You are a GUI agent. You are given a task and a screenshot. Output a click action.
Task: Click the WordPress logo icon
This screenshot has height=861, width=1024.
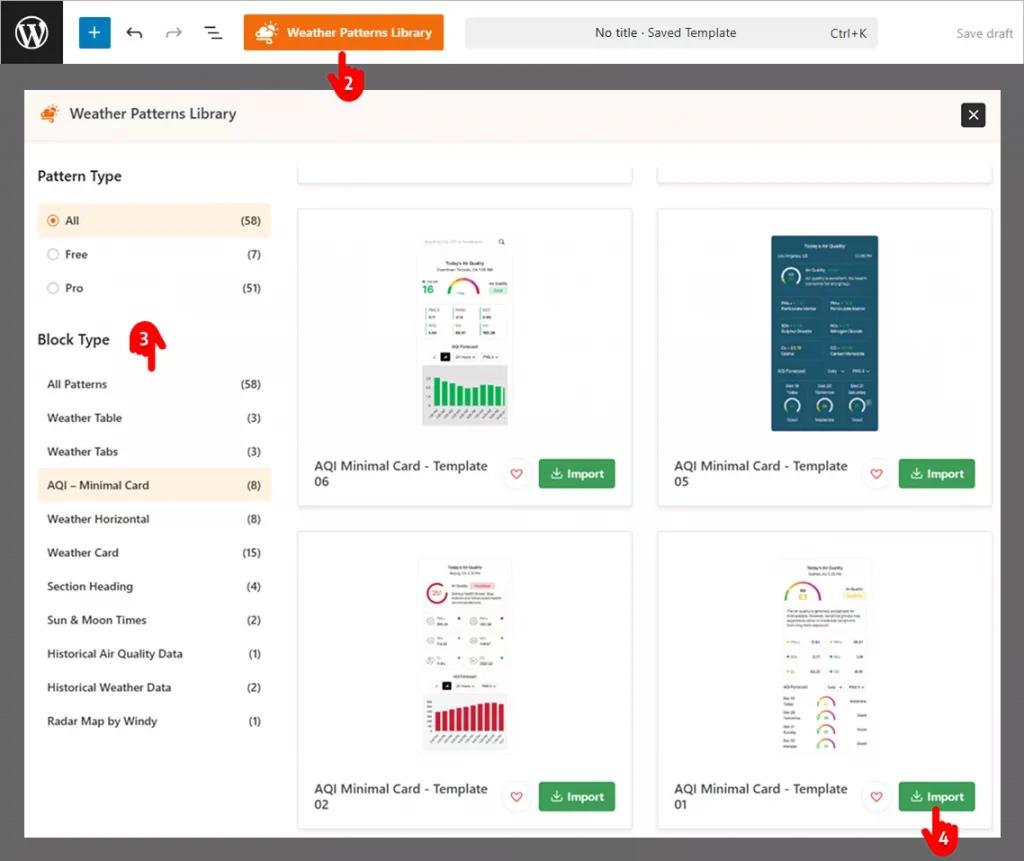pos(31,32)
